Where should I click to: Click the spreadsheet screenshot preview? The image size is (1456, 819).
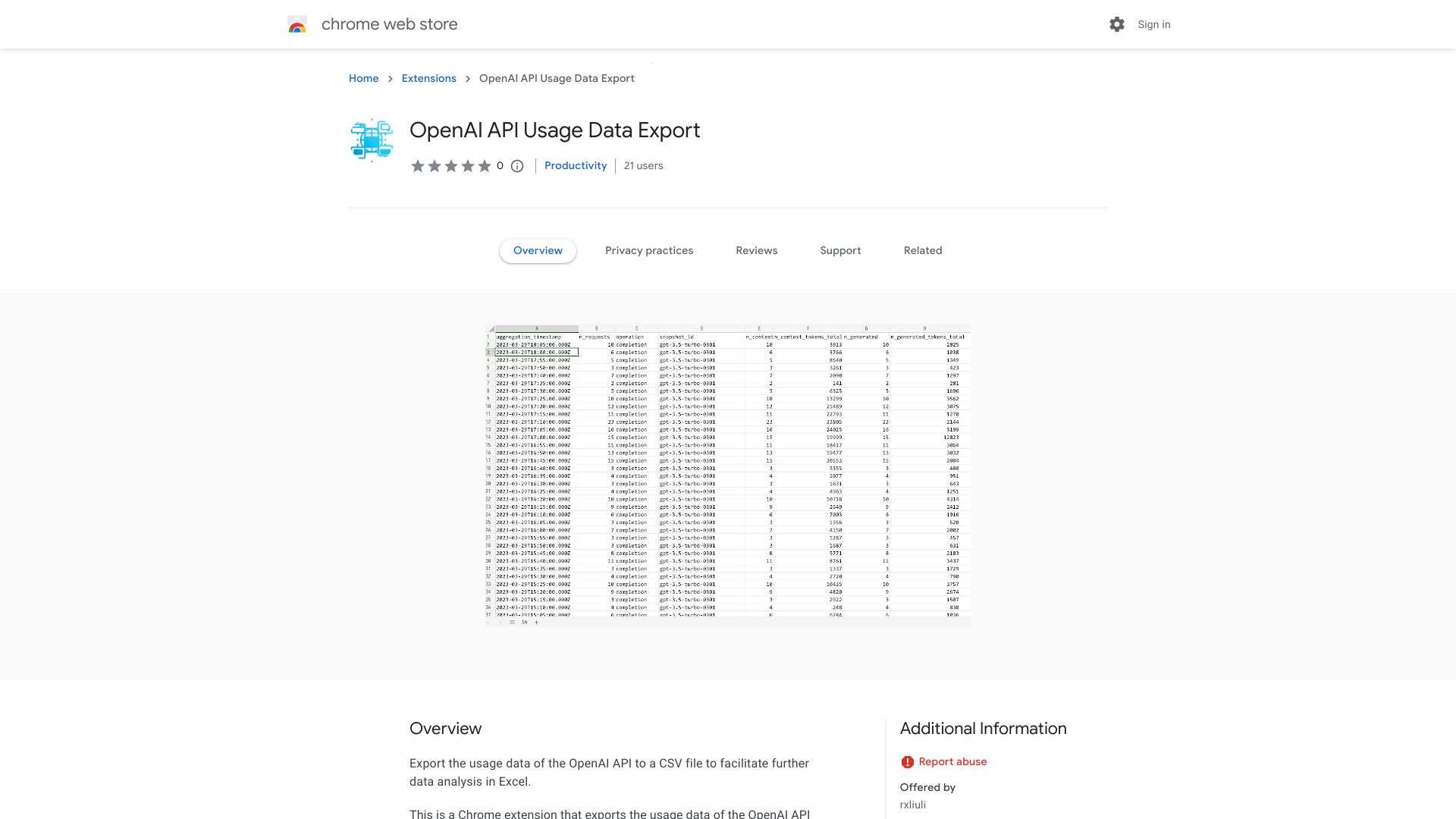tap(727, 475)
